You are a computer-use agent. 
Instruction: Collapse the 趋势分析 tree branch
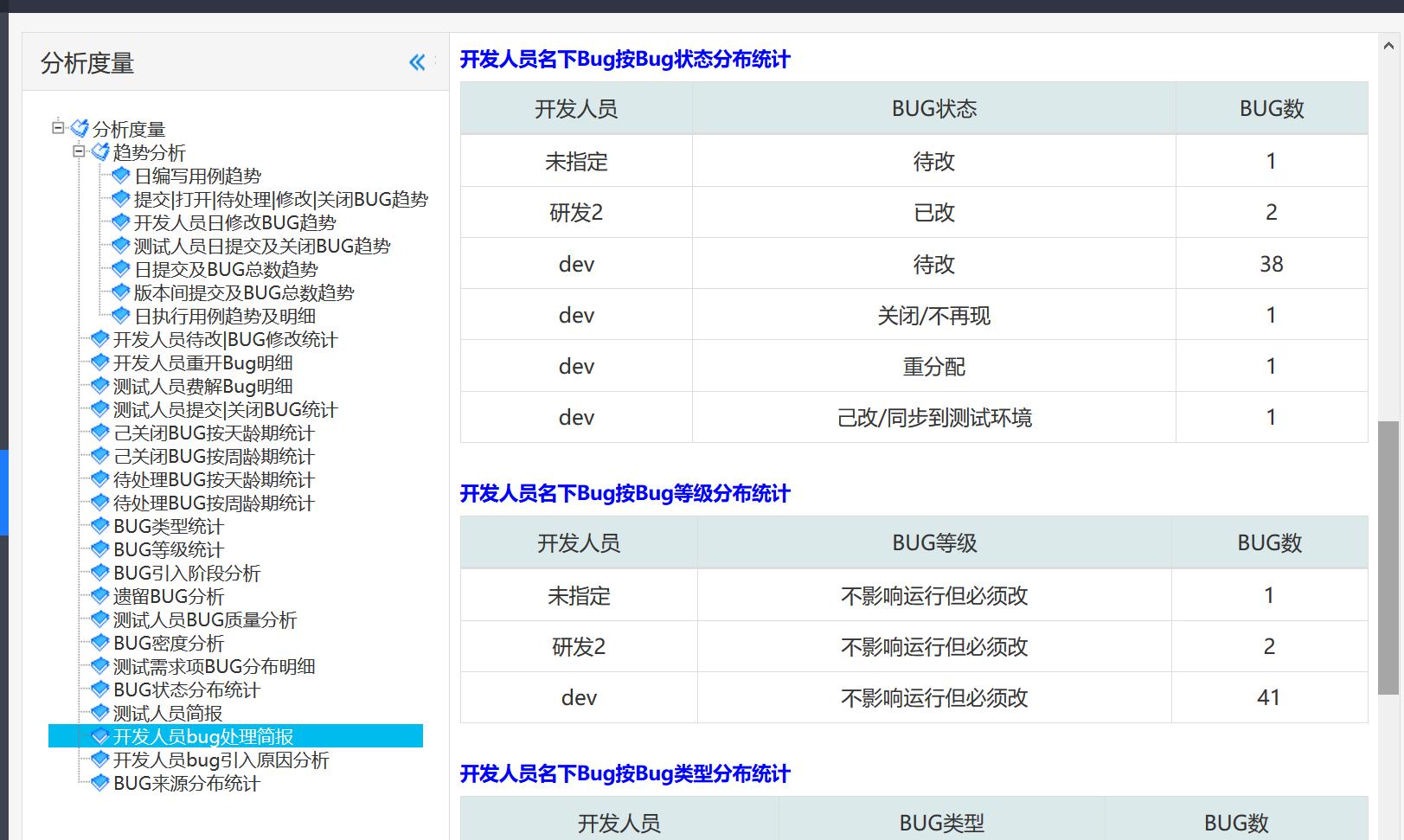[x=78, y=152]
